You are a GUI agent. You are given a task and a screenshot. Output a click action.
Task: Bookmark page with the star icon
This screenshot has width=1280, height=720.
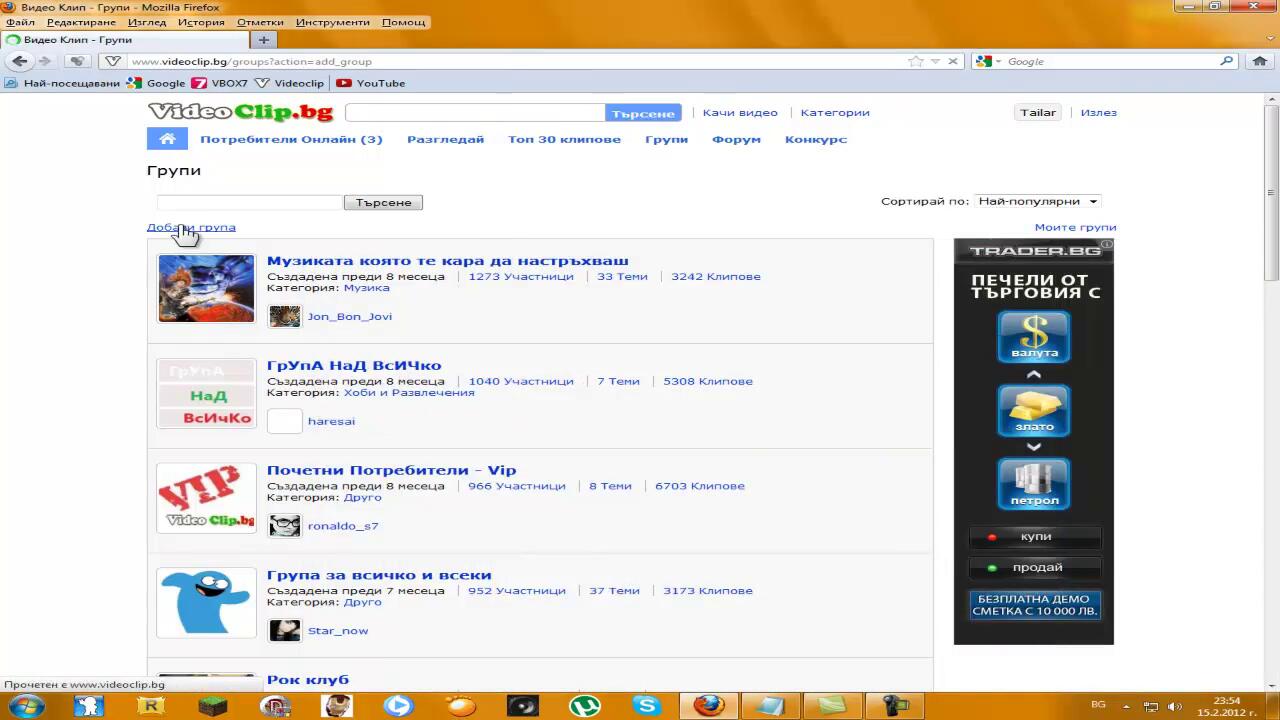(915, 61)
